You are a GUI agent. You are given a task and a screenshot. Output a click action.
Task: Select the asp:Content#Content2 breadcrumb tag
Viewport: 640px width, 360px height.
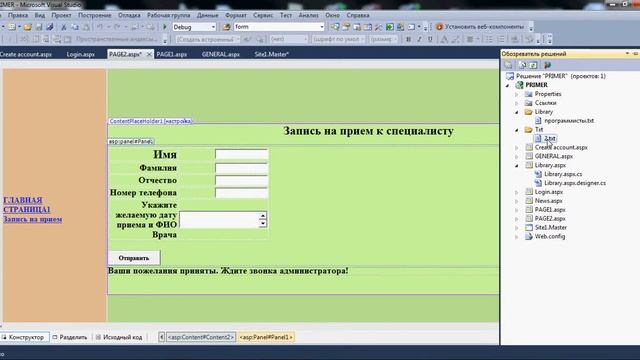[200, 338]
